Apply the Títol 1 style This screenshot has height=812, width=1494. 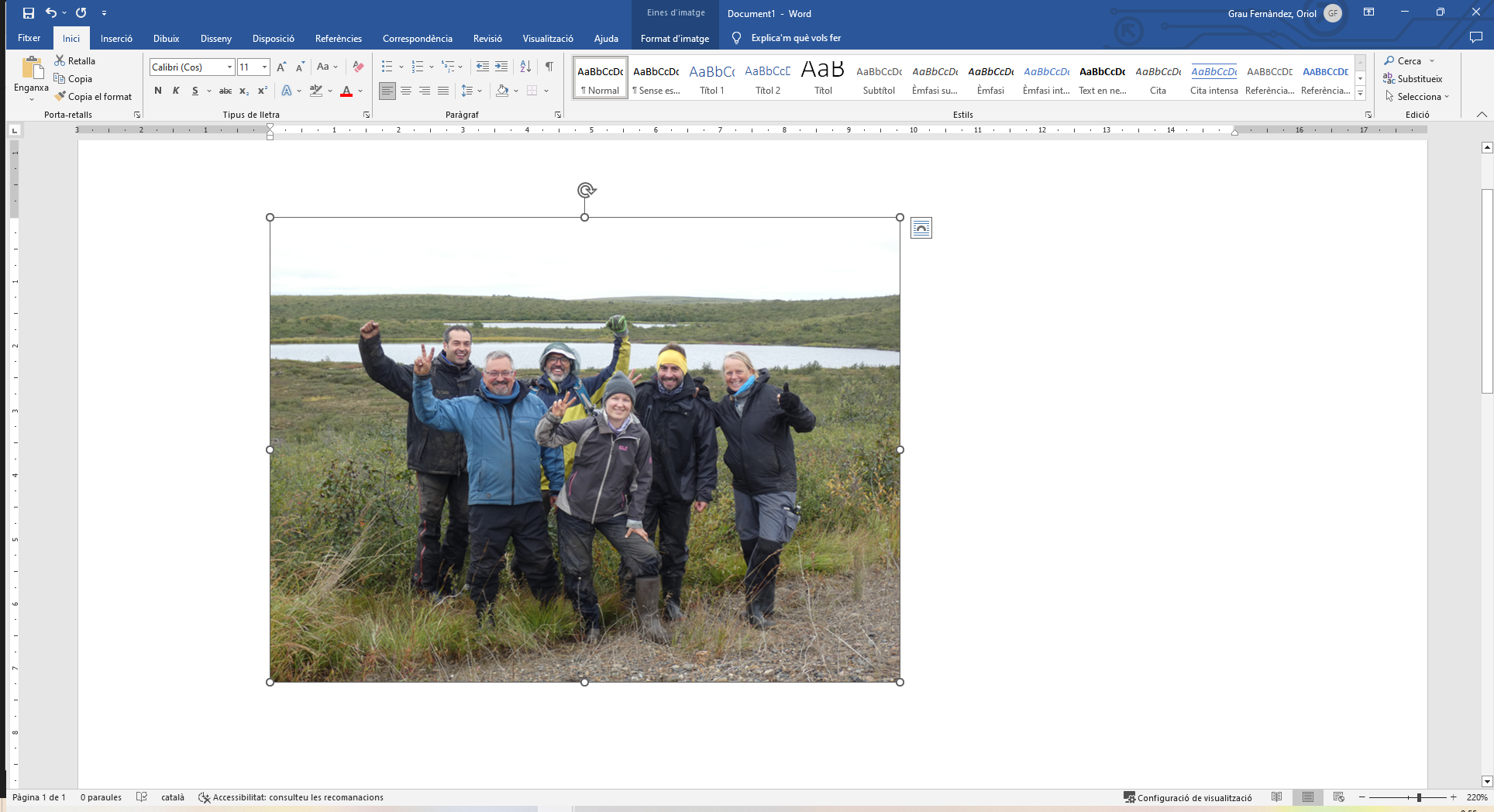(712, 79)
